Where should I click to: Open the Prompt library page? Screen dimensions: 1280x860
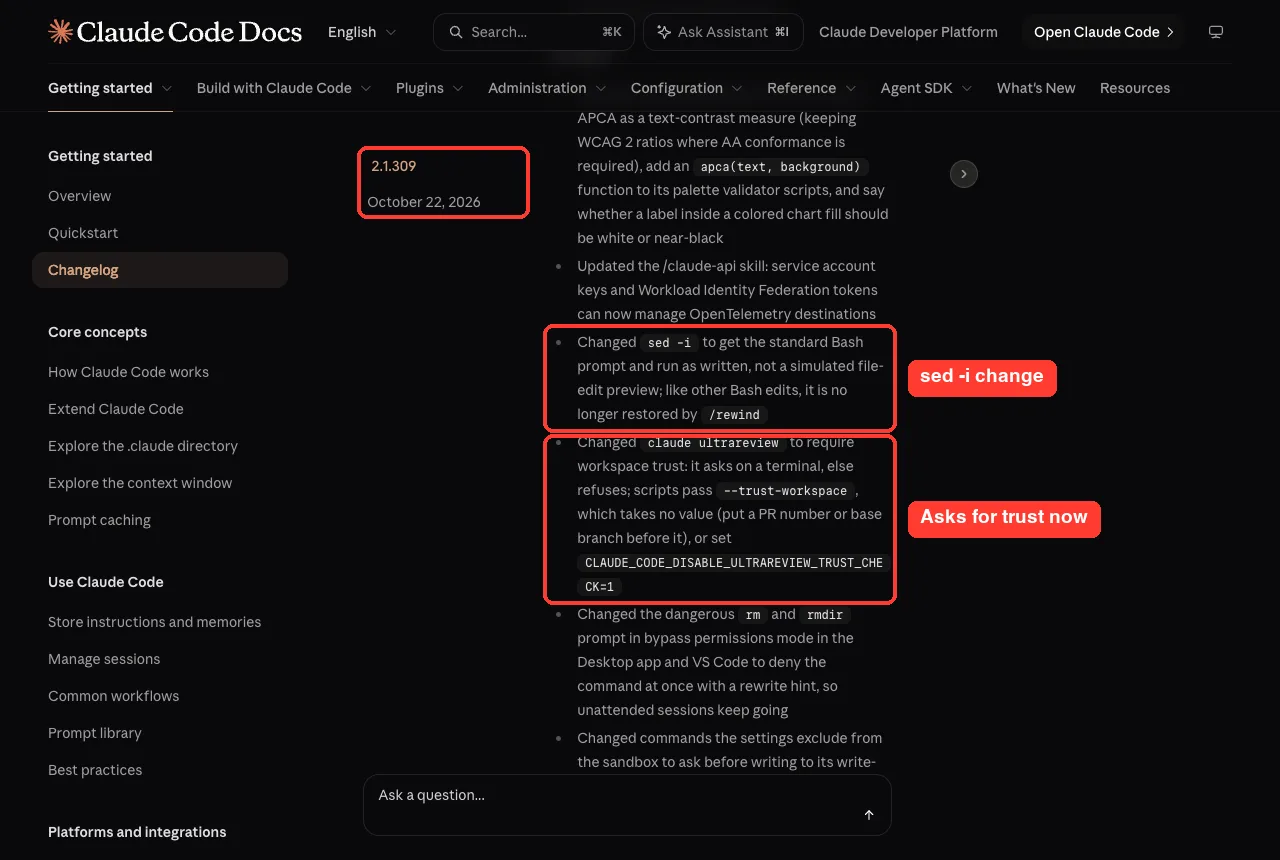(95, 733)
